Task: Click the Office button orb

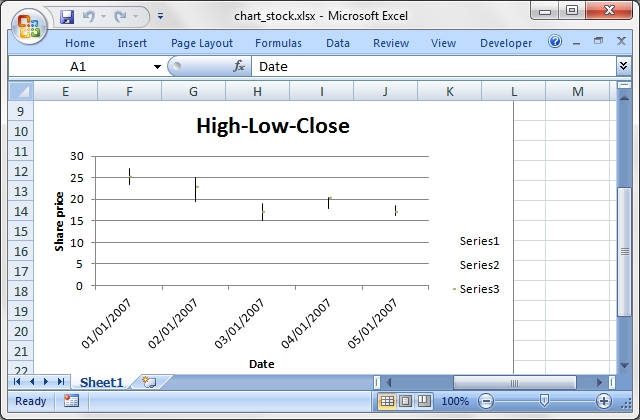Action: [29, 27]
